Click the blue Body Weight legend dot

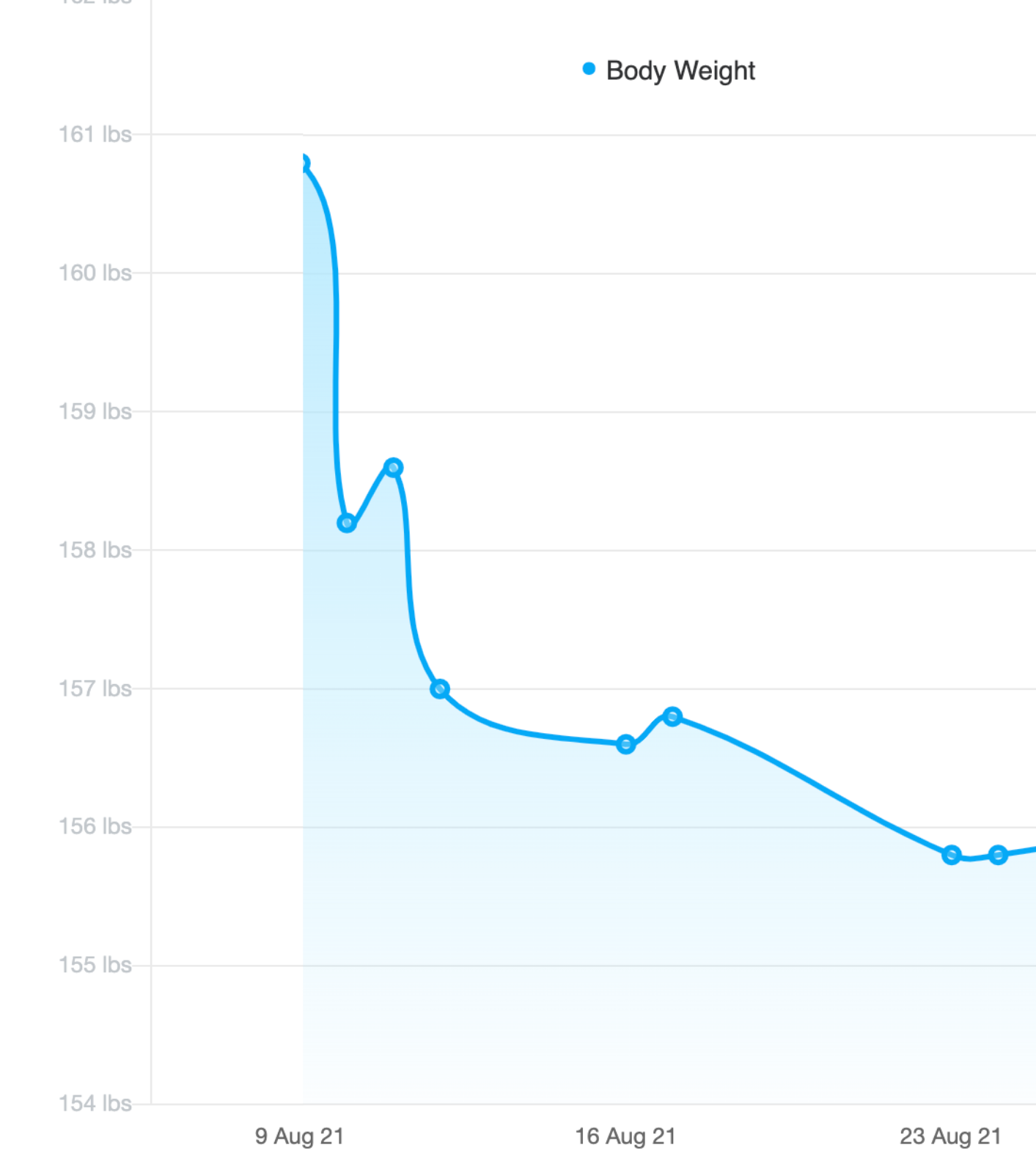coord(589,69)
